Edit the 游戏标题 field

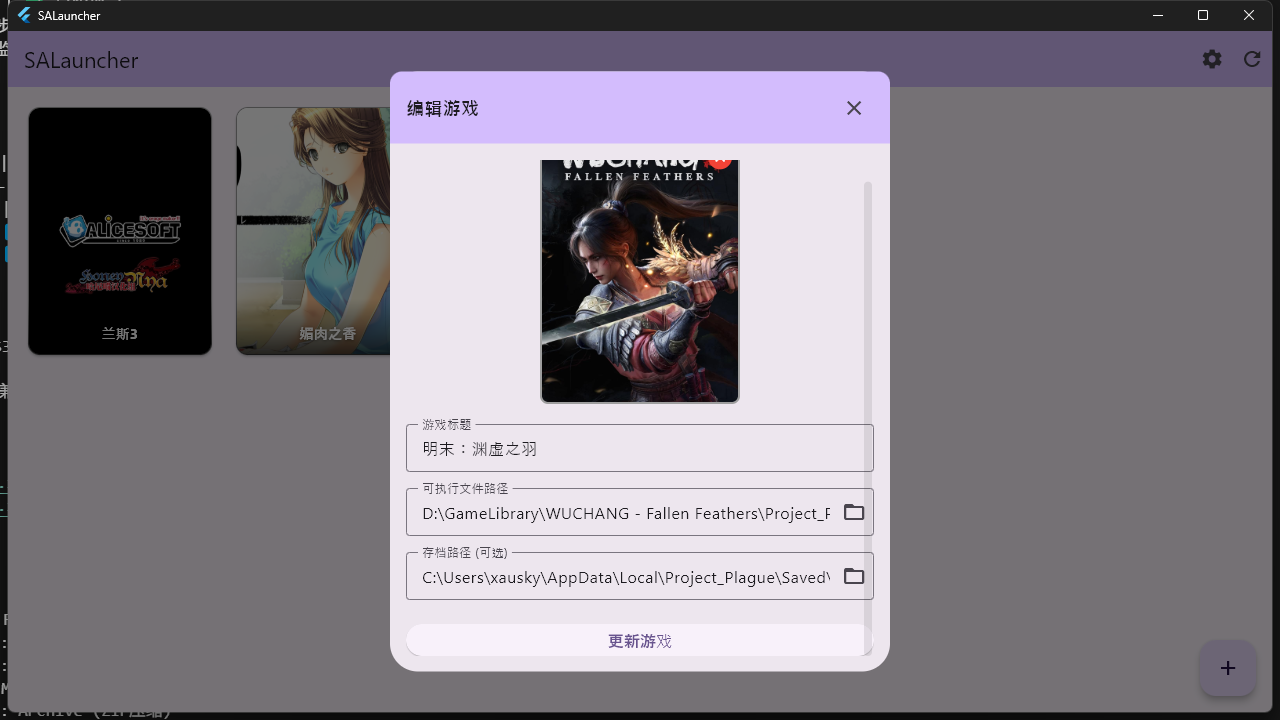[640, 448]
